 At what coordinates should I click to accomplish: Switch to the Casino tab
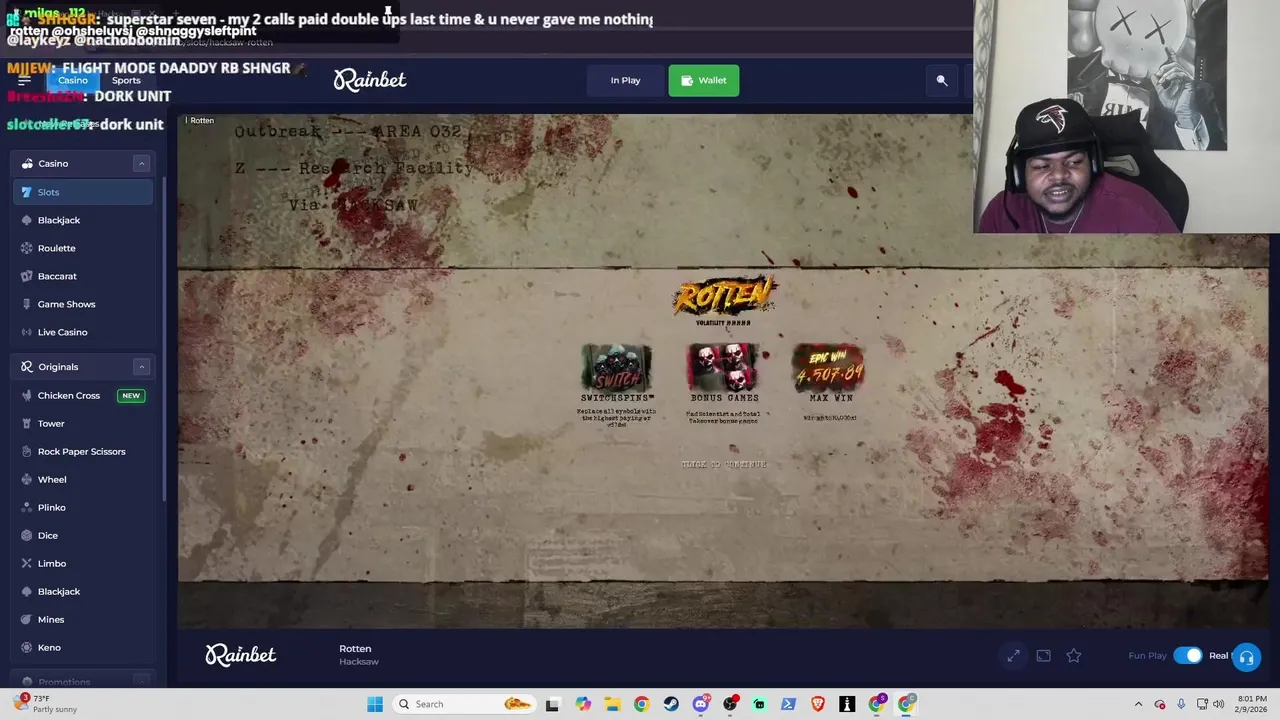(x=72, y=80)
